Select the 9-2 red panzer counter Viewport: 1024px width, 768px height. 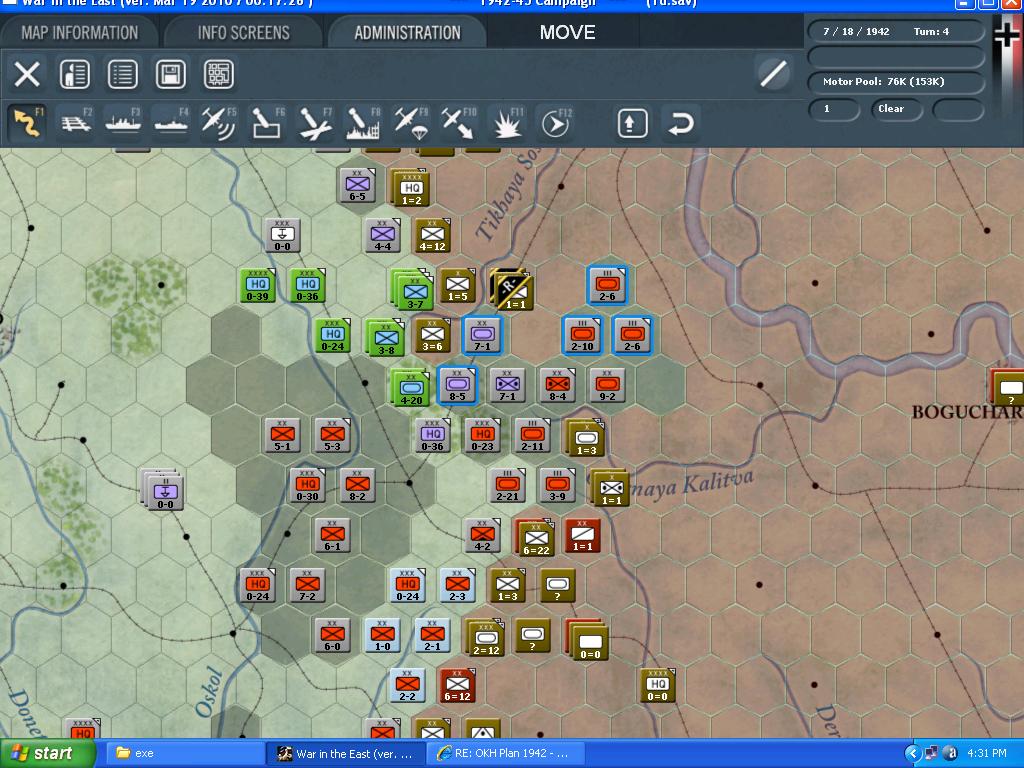click(x=607, y=385)
